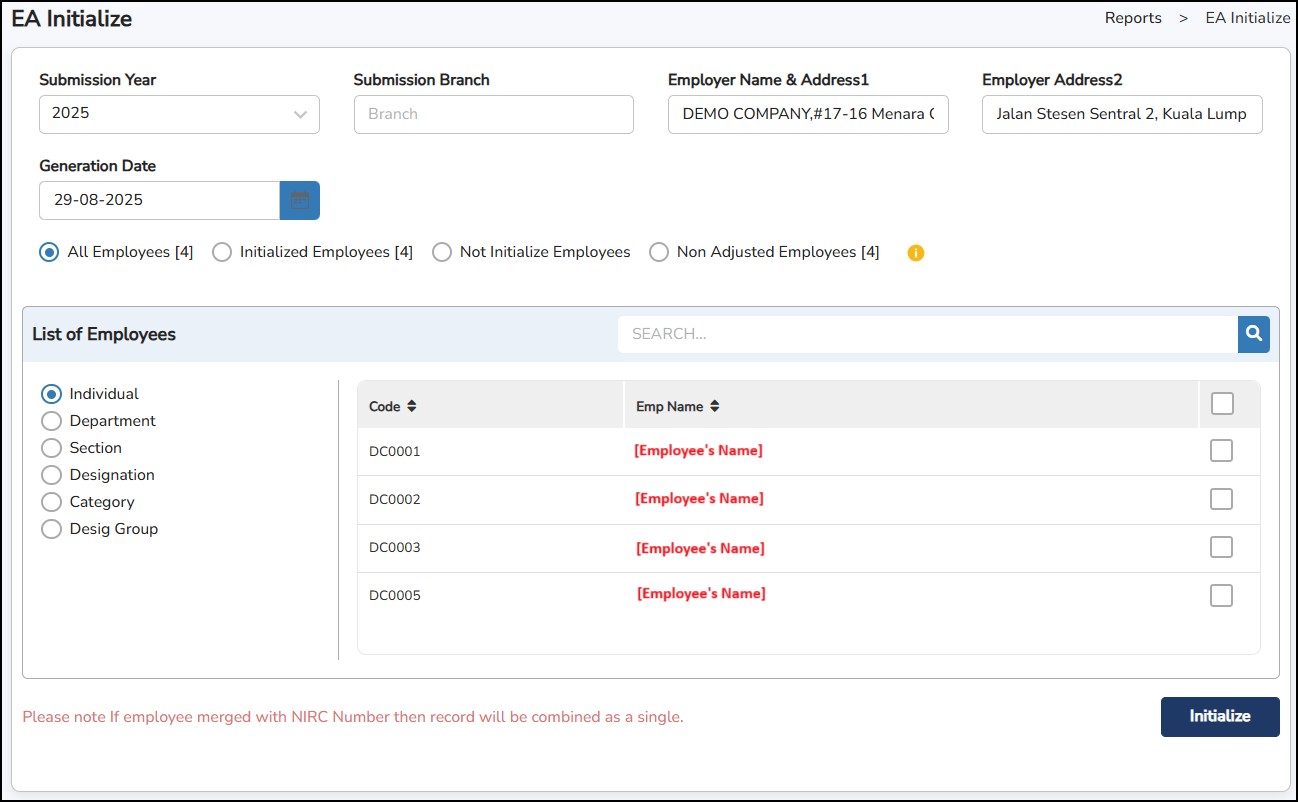Sort by Code column arrows

(x=412, y=407)
